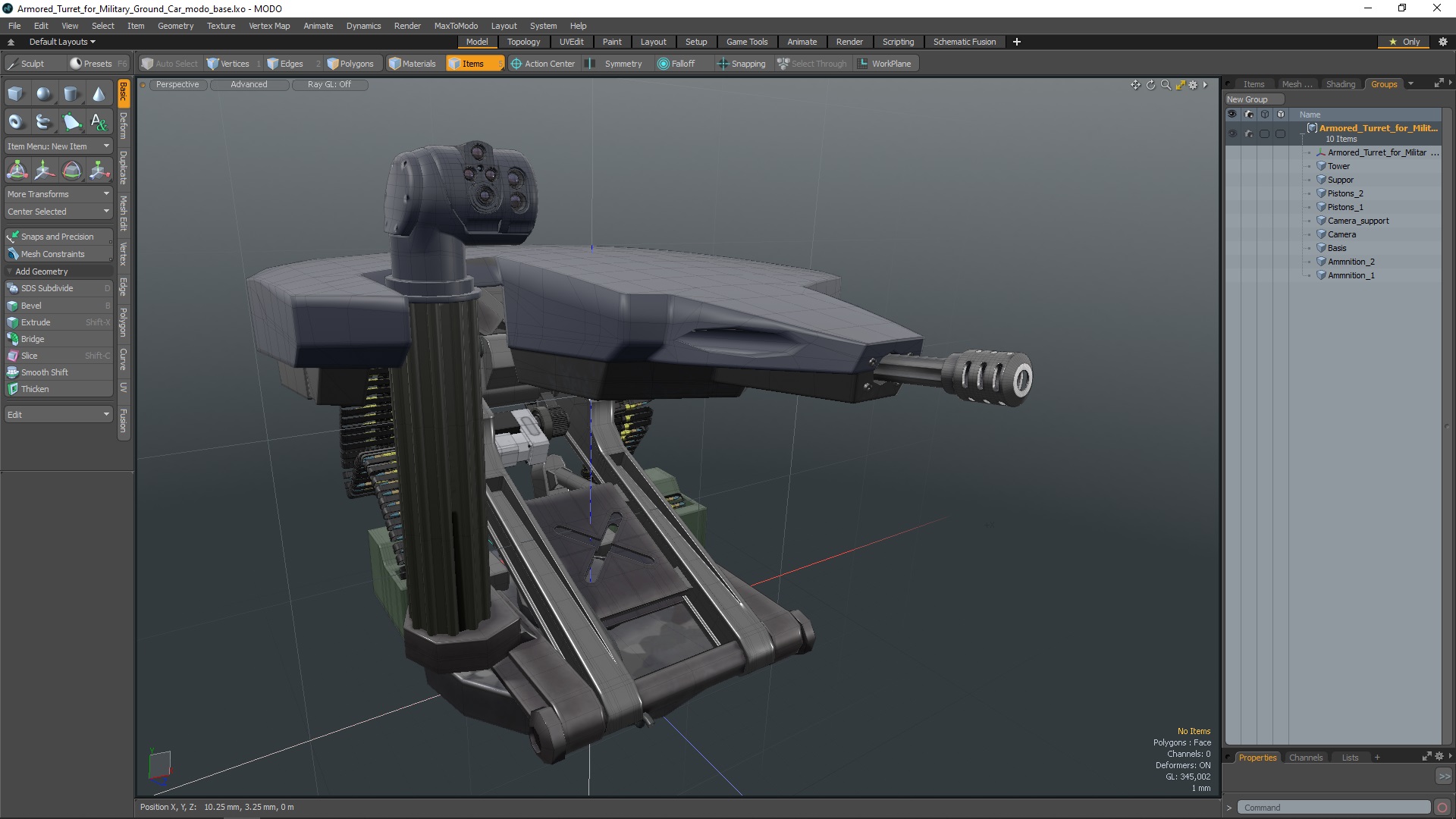Click the Bevel tool
The height and width of the screenshot is (819, 1456).
(58, 306)
